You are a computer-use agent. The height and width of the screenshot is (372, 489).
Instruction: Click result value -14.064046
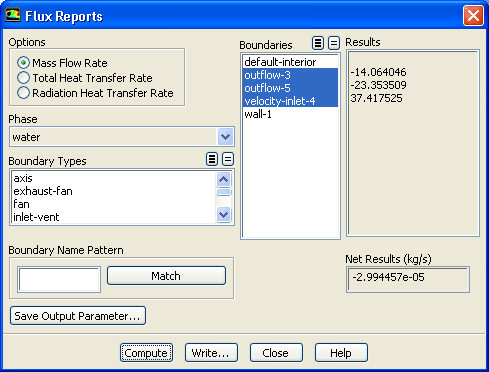(x=378, y=72)
